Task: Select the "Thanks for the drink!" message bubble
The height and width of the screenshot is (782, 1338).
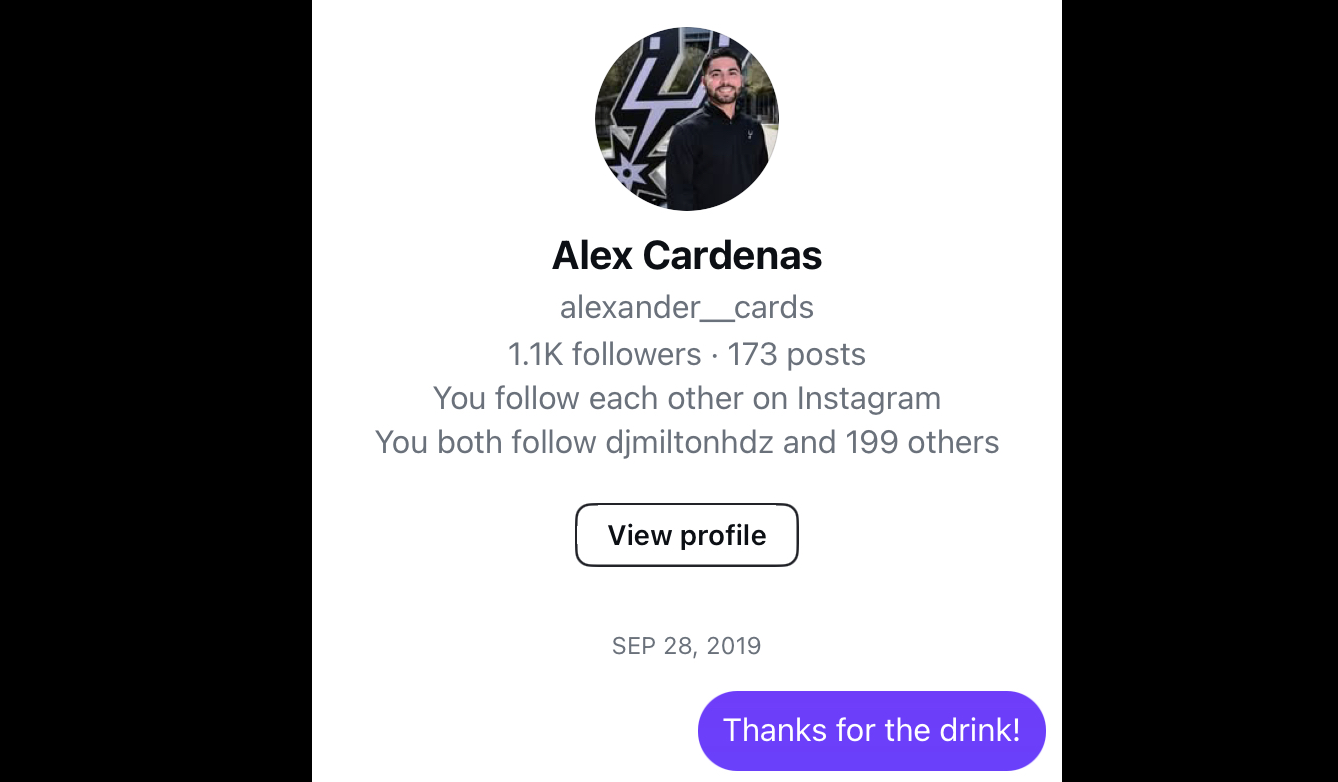Action: click(x=871, y=730)
